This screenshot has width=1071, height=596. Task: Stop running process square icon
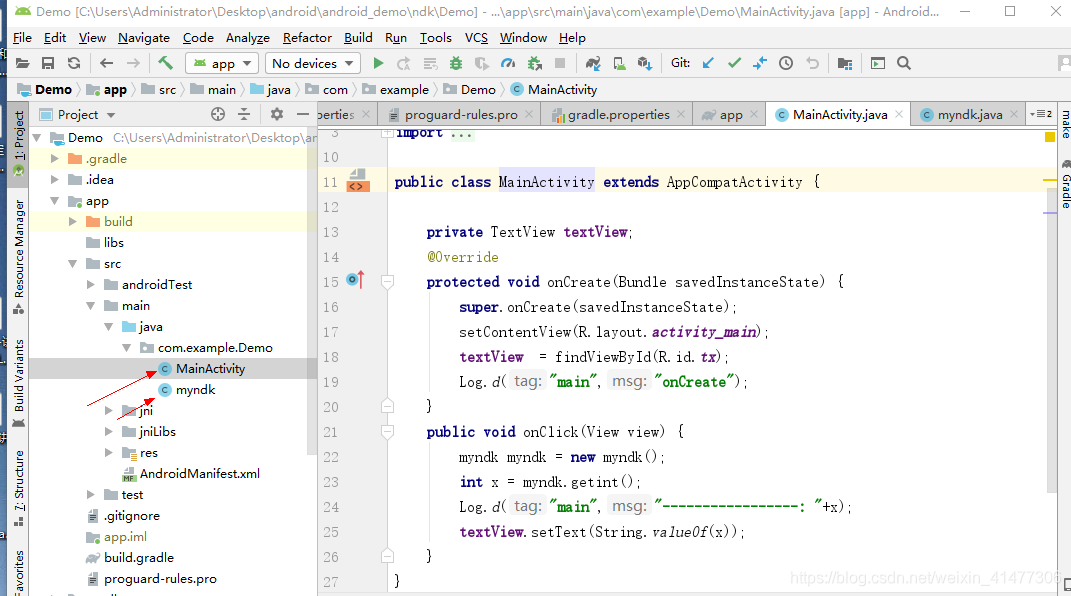coord(560,63)
